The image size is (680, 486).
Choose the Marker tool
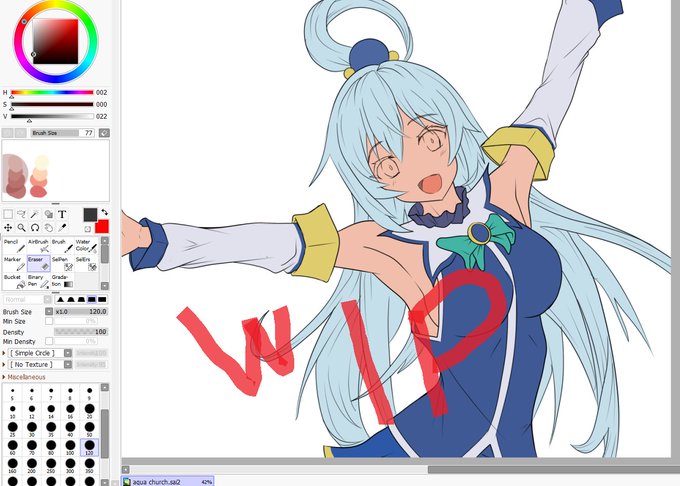pyautogui.click(x=14, y=263)
